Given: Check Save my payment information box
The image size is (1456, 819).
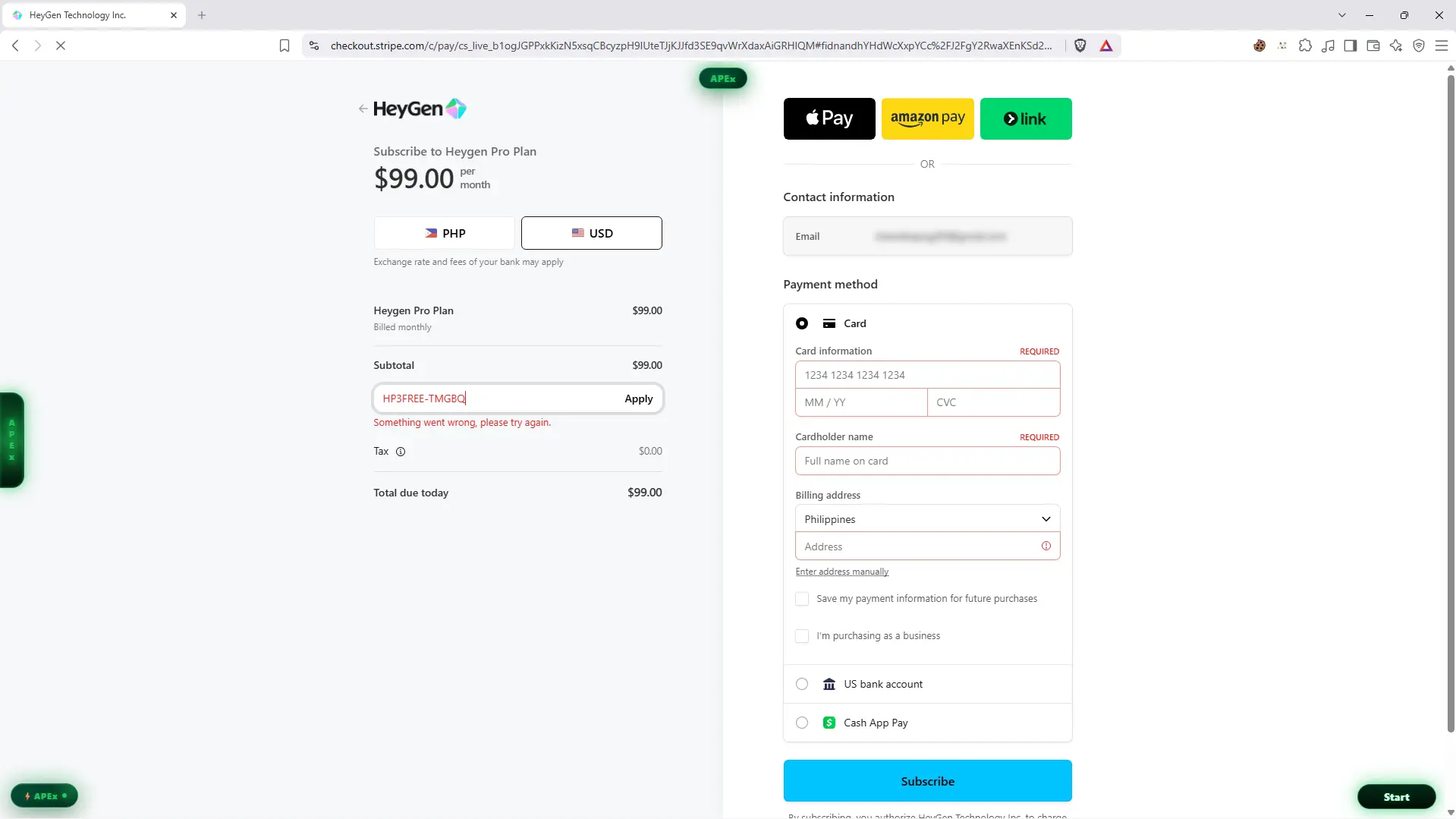Looking at the screenshot, I should (x=802, y=599).
